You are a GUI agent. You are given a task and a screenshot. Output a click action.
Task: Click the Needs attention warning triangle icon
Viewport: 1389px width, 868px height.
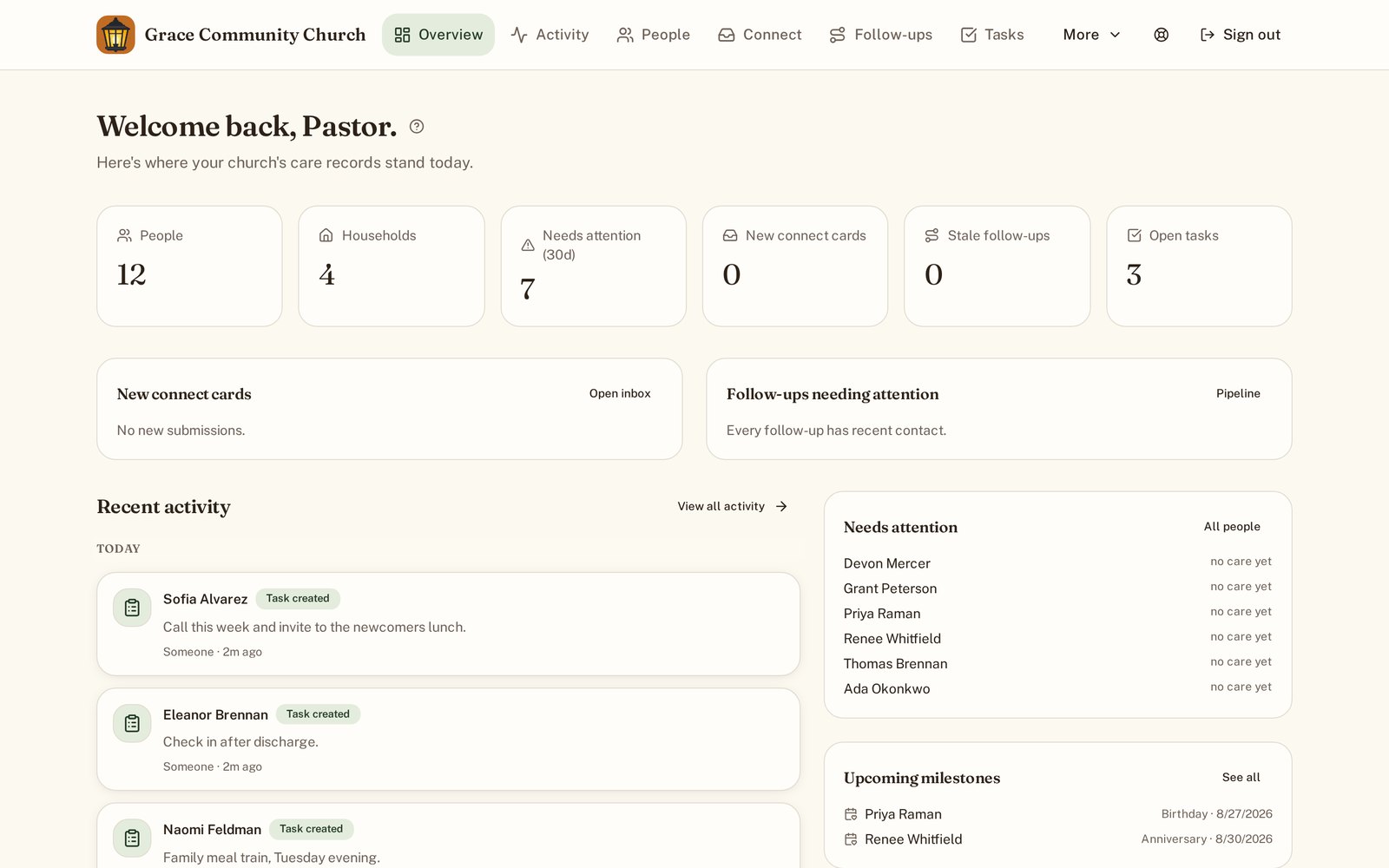(x=528, y=246)
